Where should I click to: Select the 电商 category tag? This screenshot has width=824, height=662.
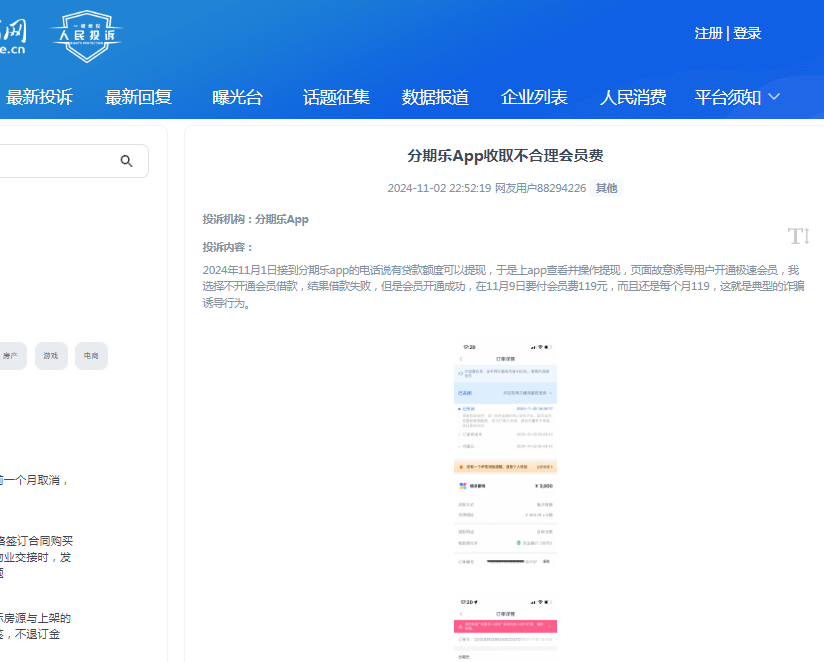(91, 356)
